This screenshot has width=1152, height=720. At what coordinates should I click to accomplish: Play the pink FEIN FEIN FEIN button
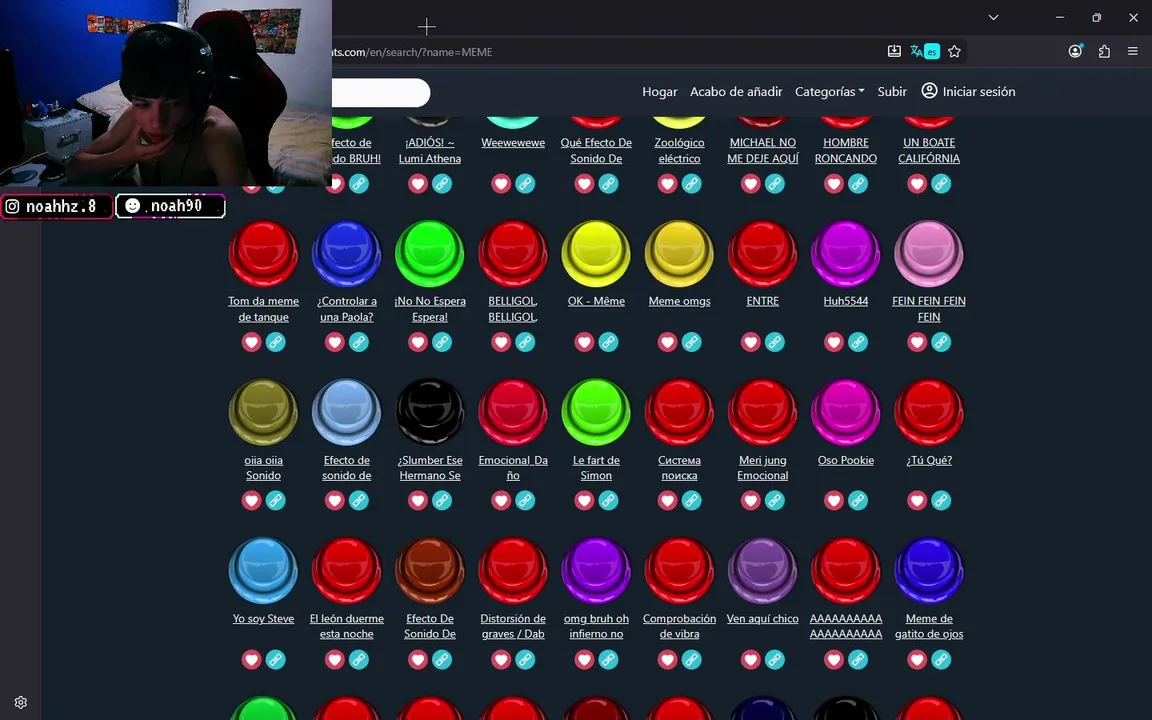click(929, 253)
